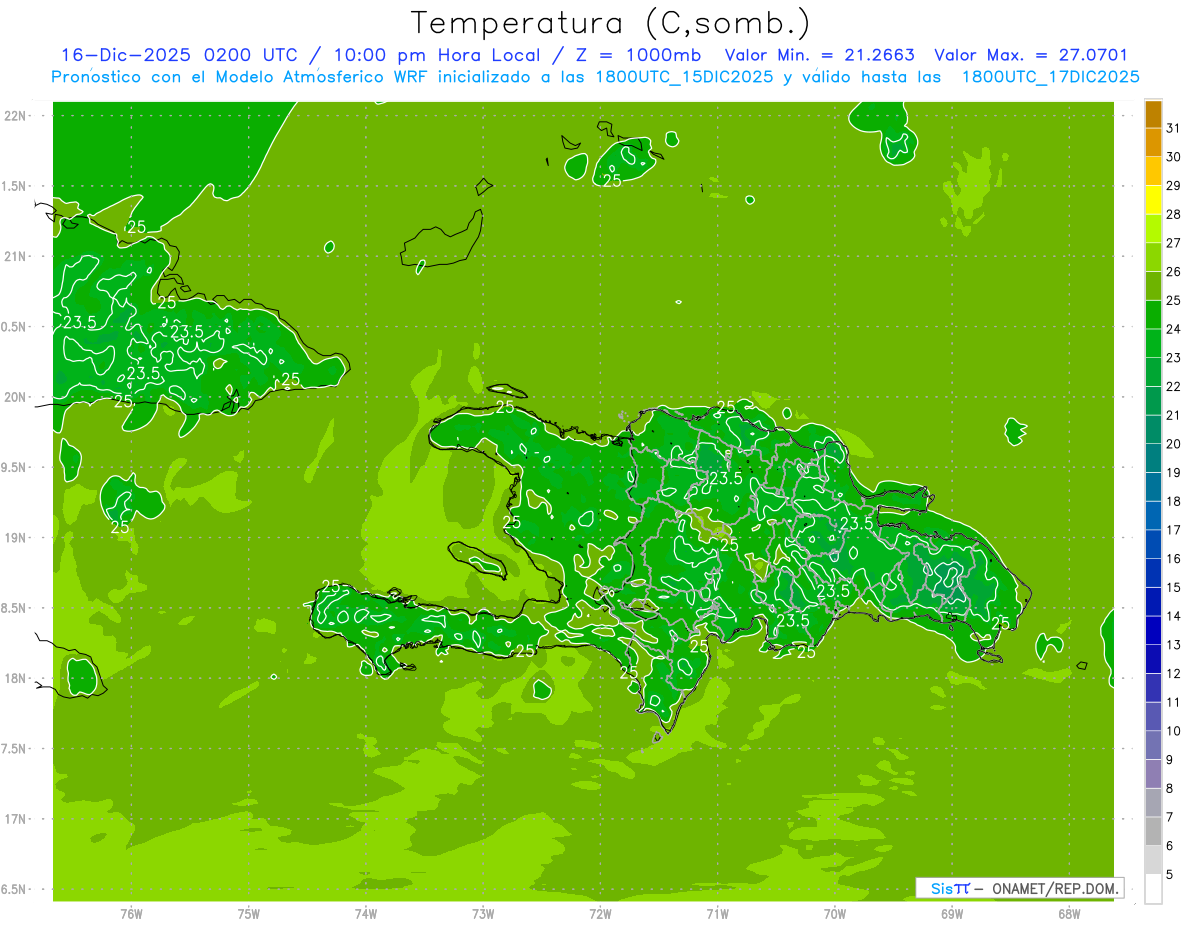Click the "1800UTC_17DIC2025" valid-until time
1200x927 pixels.
pos(1050,77)
